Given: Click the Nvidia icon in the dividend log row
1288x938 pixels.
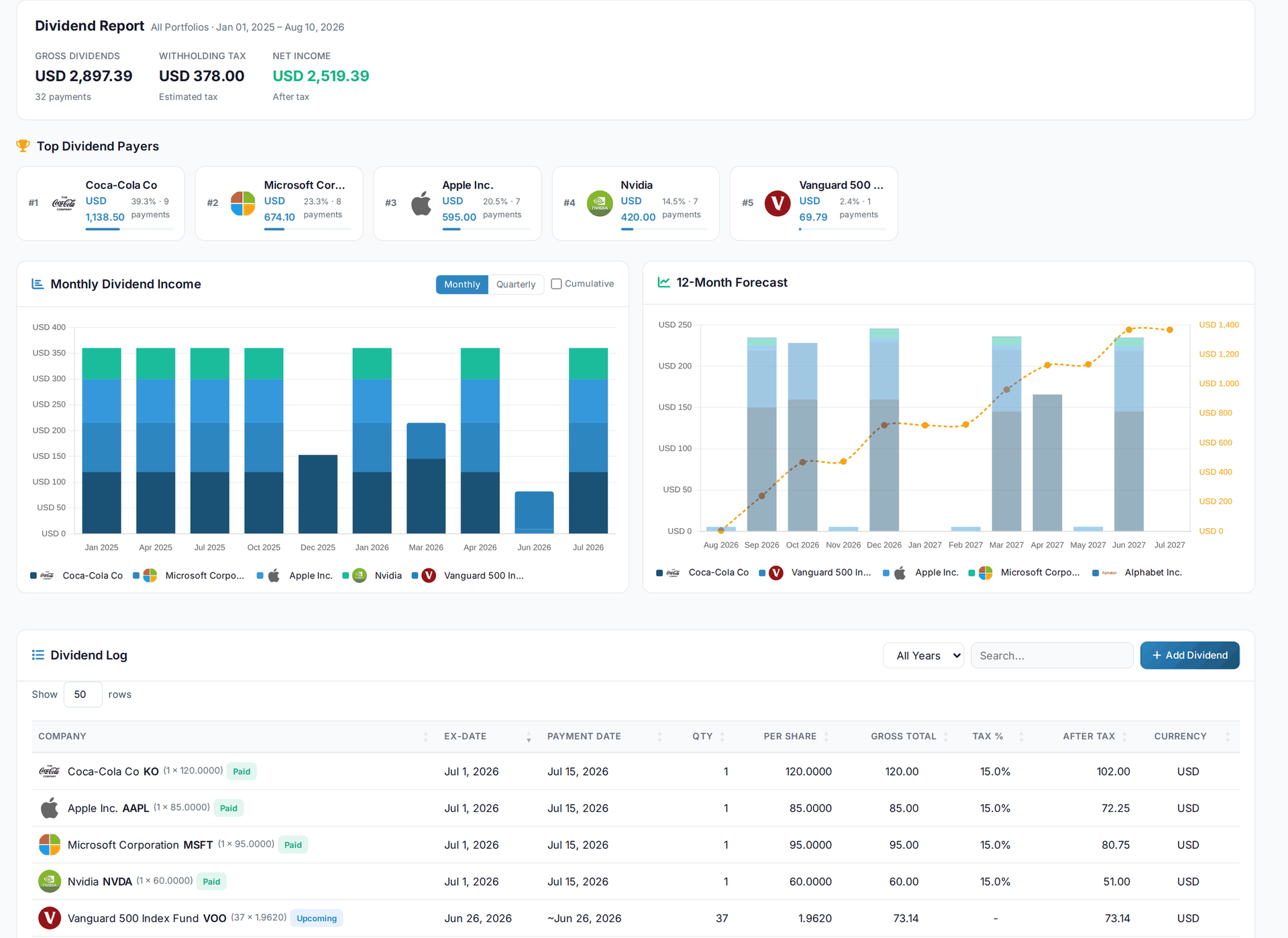Looking at the screenshot, I should 49,881.
